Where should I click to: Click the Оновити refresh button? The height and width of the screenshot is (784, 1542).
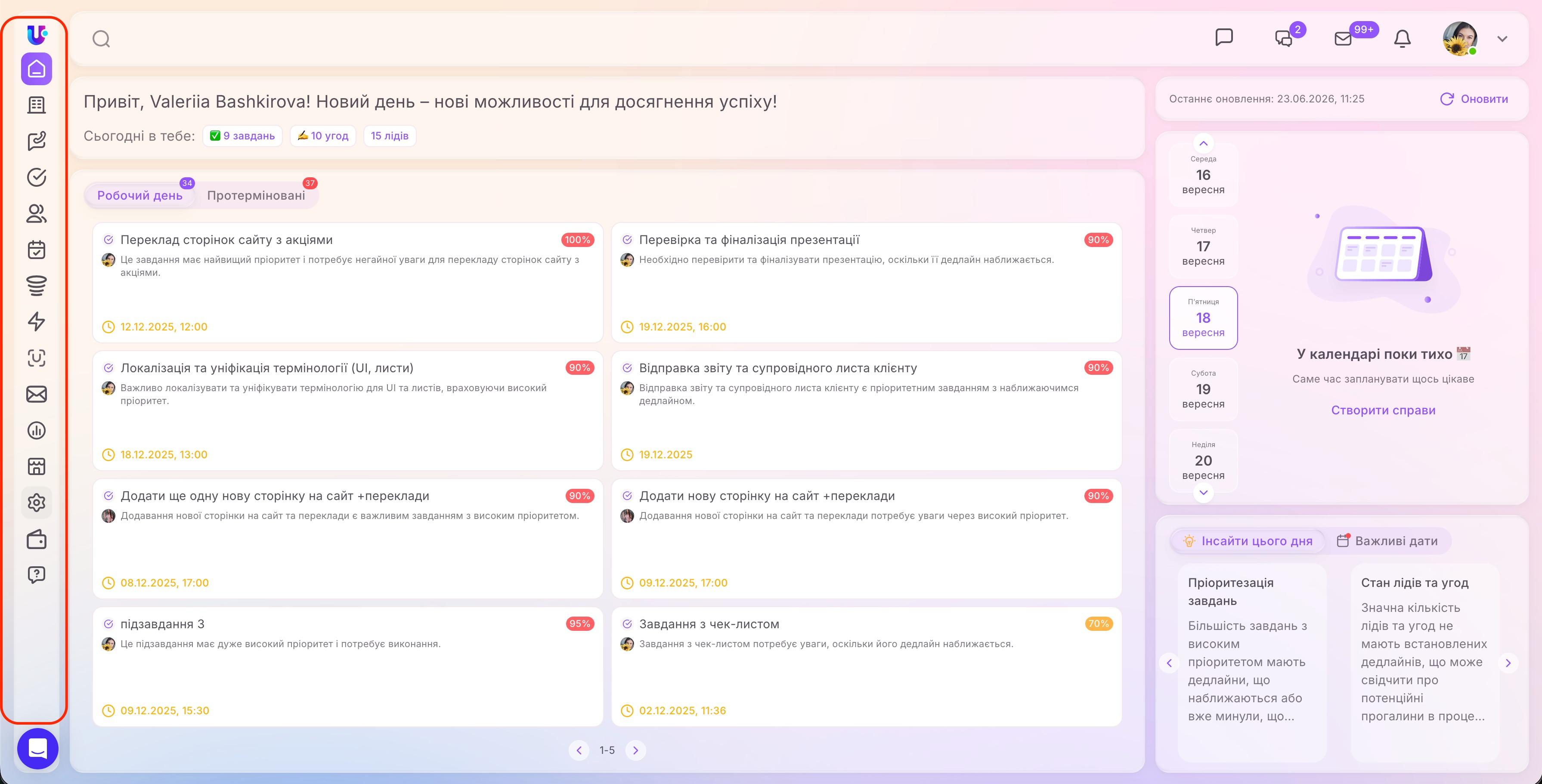(x=1474, y=99)
